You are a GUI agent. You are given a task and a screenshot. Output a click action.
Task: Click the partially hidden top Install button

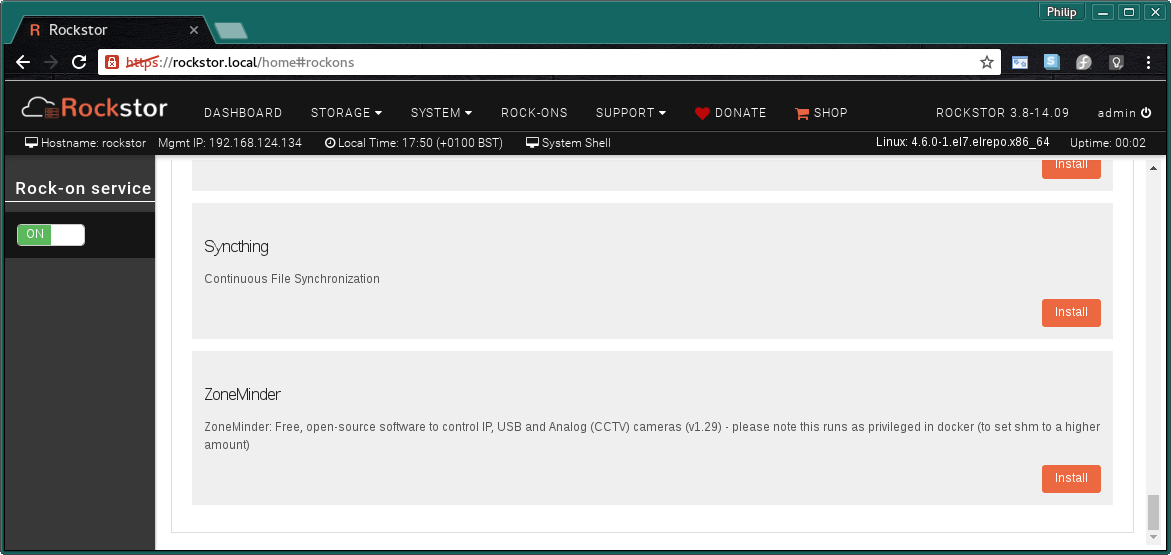[1071, 167]
